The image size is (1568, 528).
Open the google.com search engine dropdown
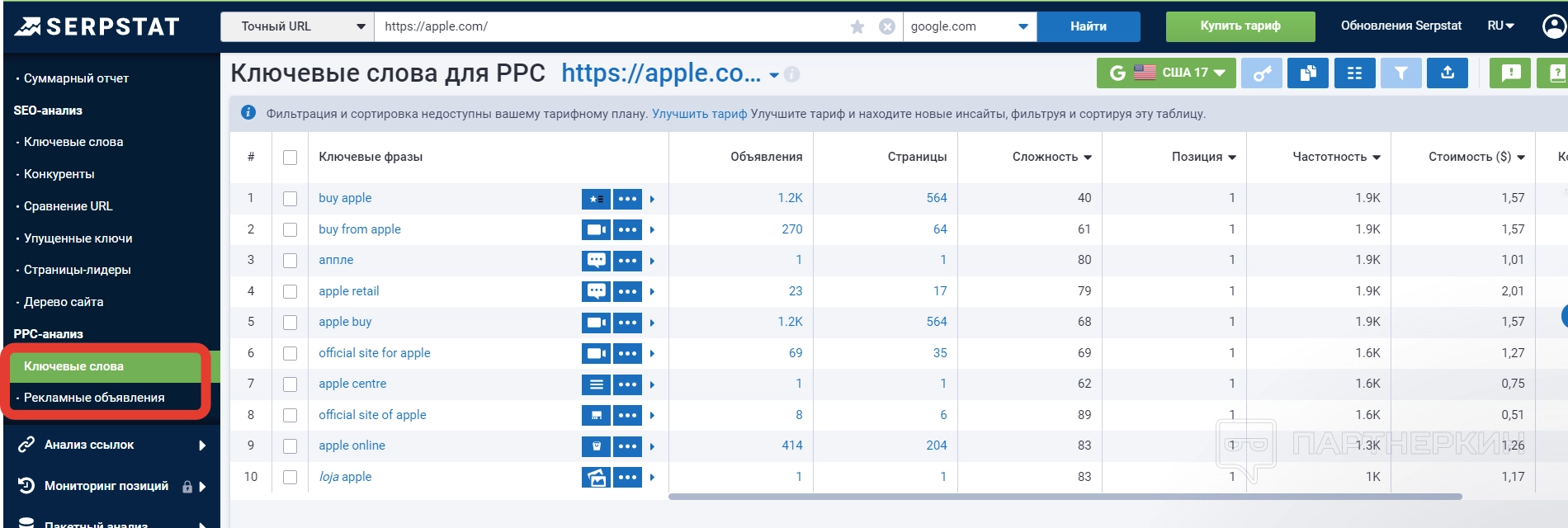tap(969, 26)
